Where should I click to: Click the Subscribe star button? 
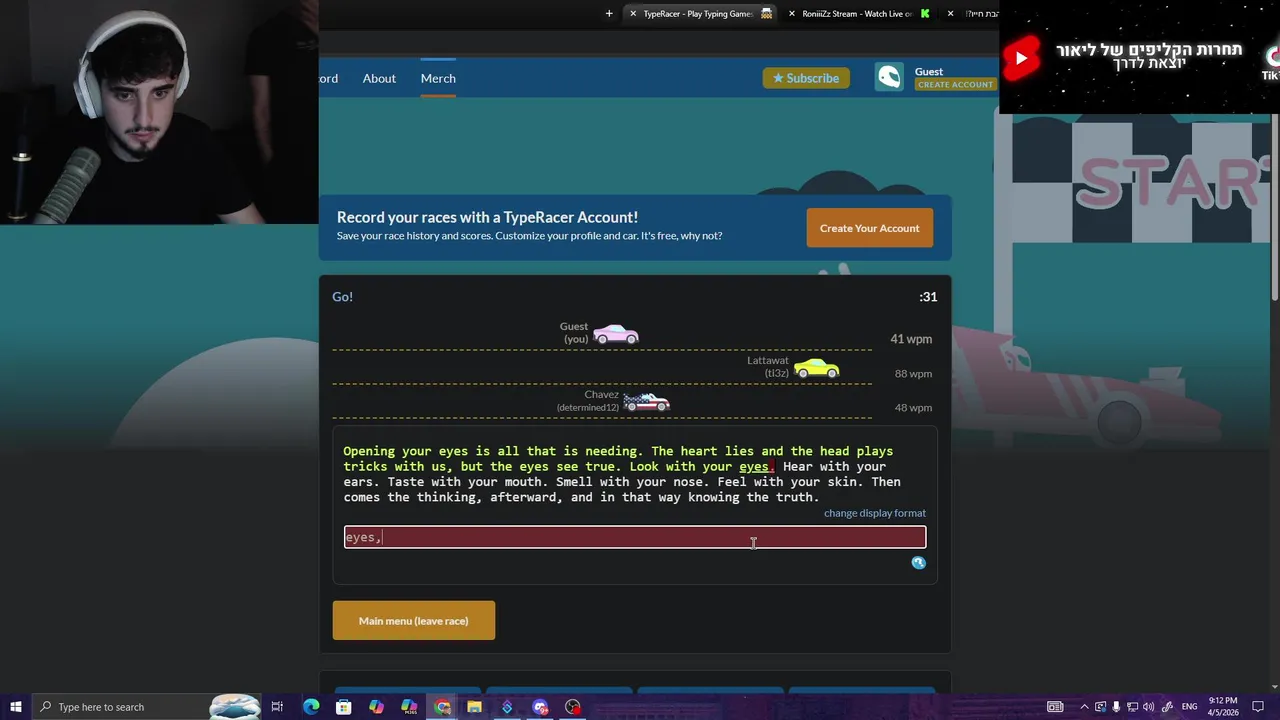806,78
